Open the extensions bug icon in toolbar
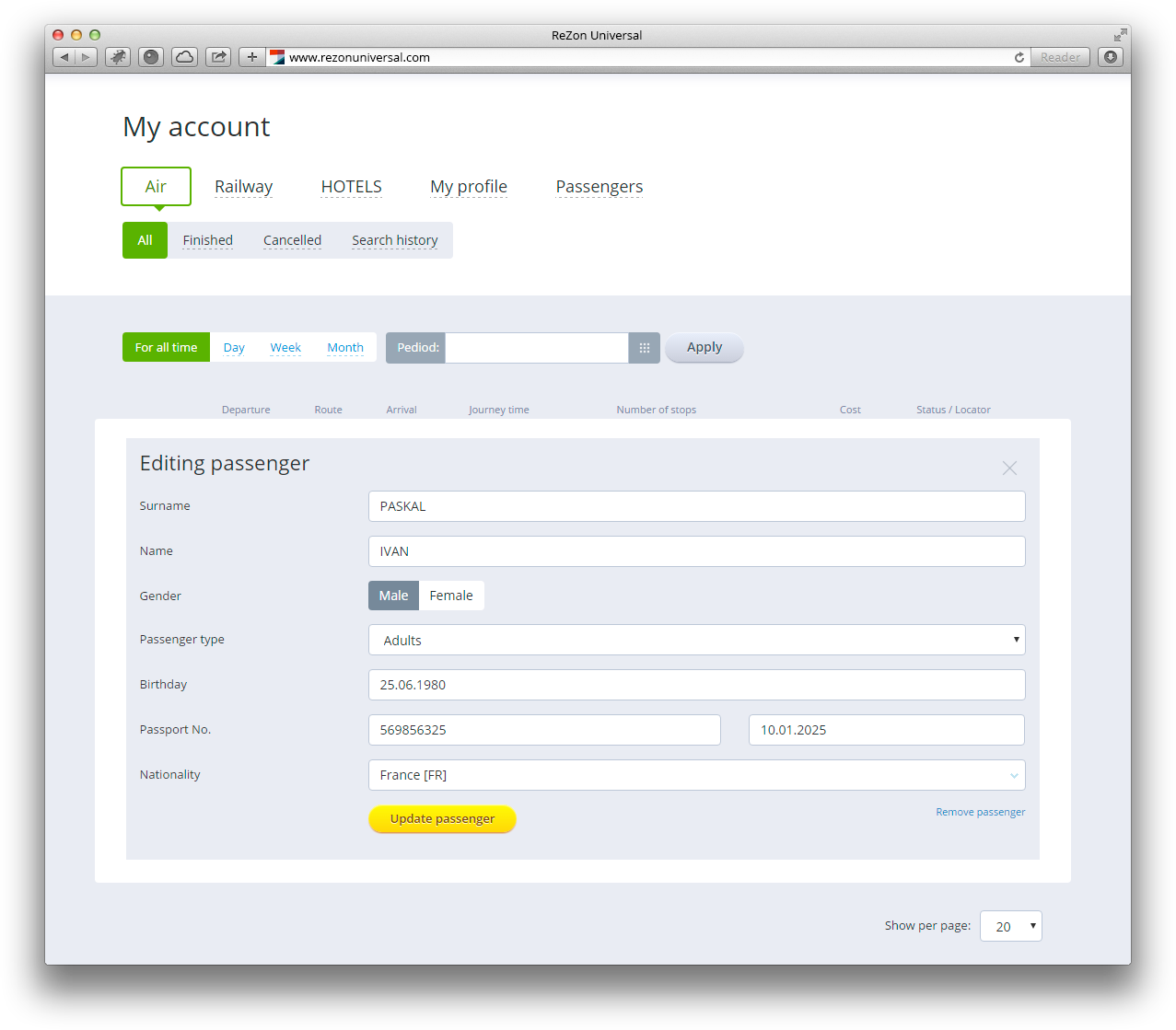 tap(118, 57)
